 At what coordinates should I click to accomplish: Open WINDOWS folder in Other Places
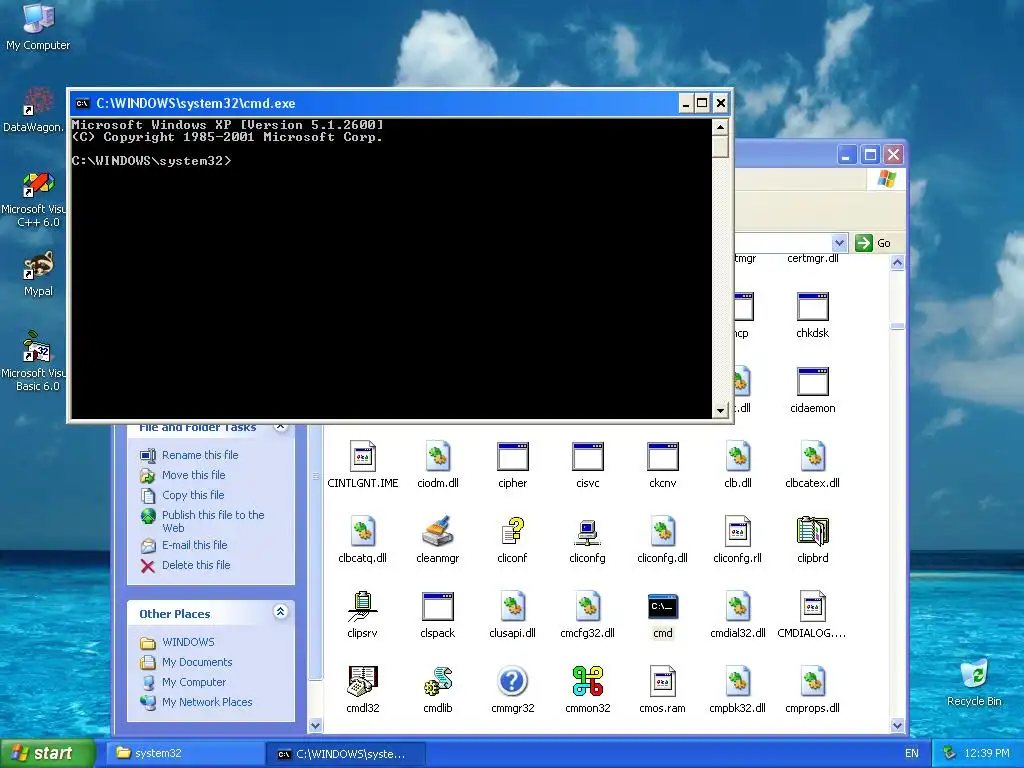click(188, 642)
